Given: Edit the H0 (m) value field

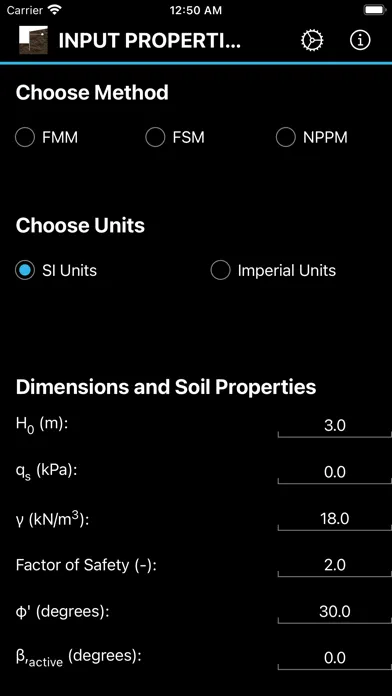Looking at the screenshot, I should (x=335, y=426).
